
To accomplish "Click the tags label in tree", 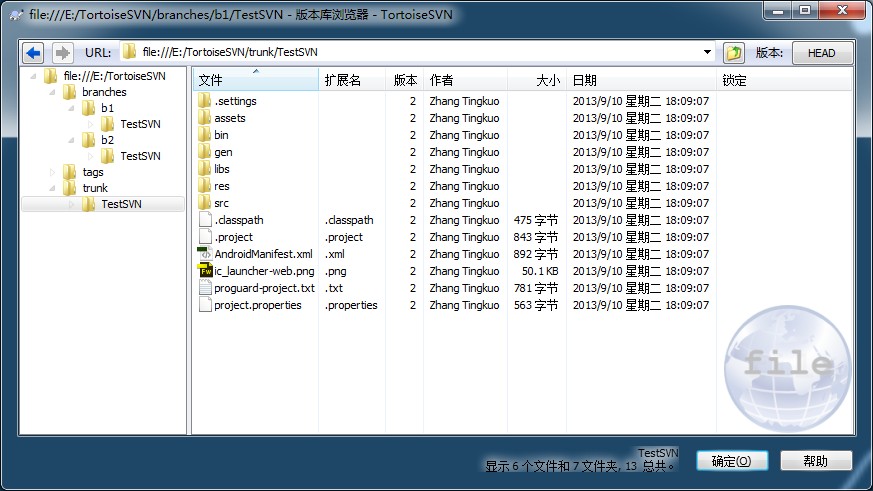I will (93, 172).
